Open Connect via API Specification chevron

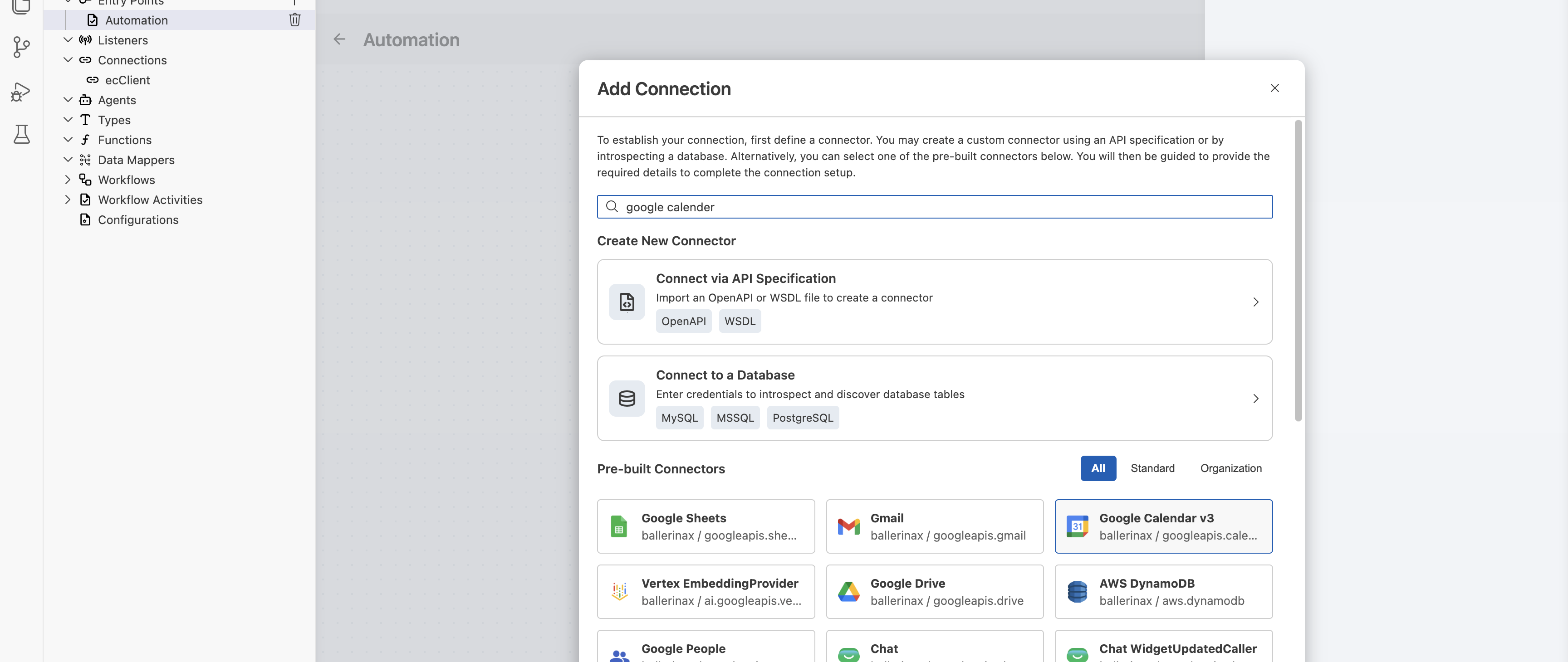1255,302
